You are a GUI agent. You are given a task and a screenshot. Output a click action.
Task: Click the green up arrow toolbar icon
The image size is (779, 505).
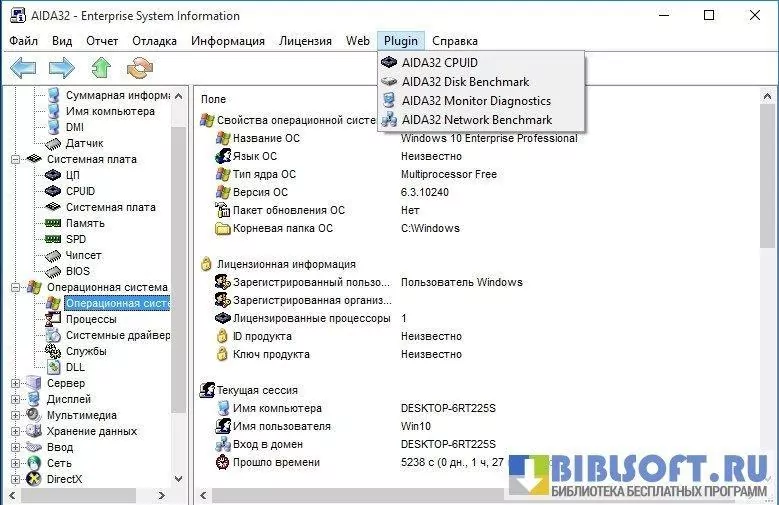click(x=101, y=68)
